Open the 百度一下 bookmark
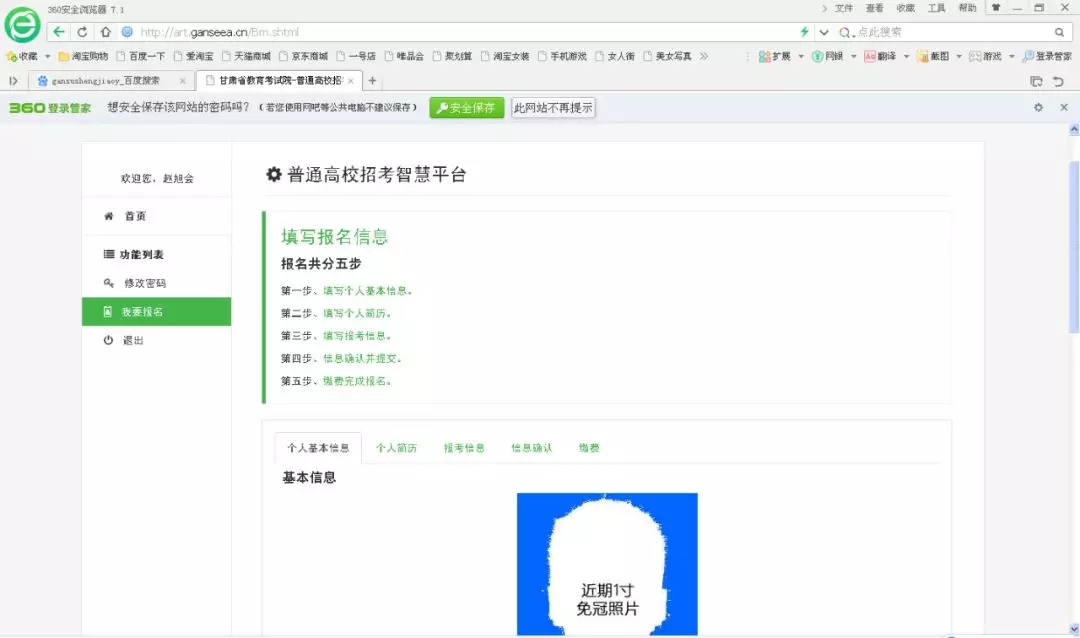This screenshot has width=1080, height=638. click(x=141, y=56)
